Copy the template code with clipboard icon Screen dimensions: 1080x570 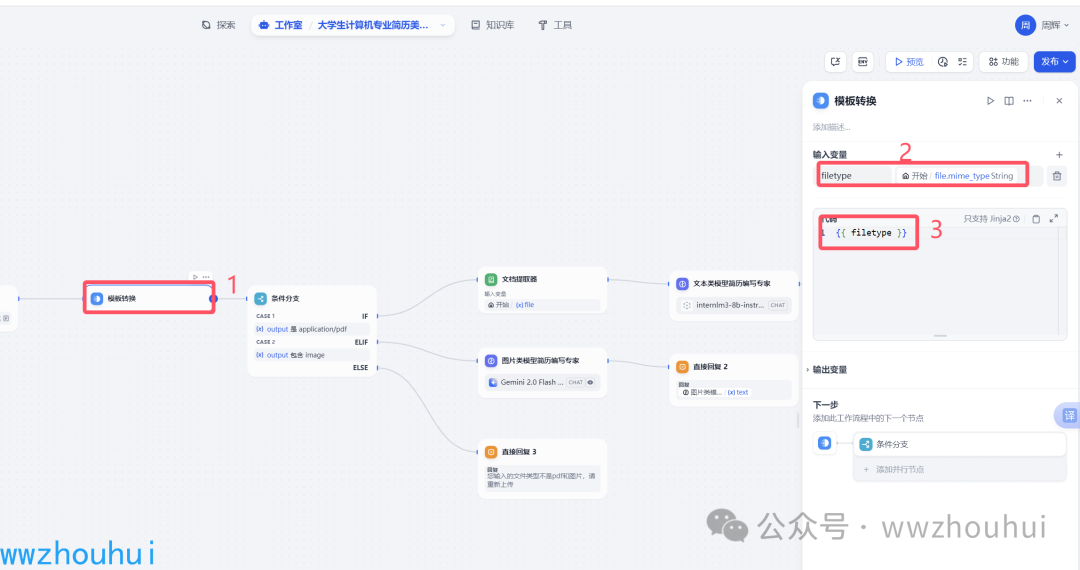[x=1036, y=219]
